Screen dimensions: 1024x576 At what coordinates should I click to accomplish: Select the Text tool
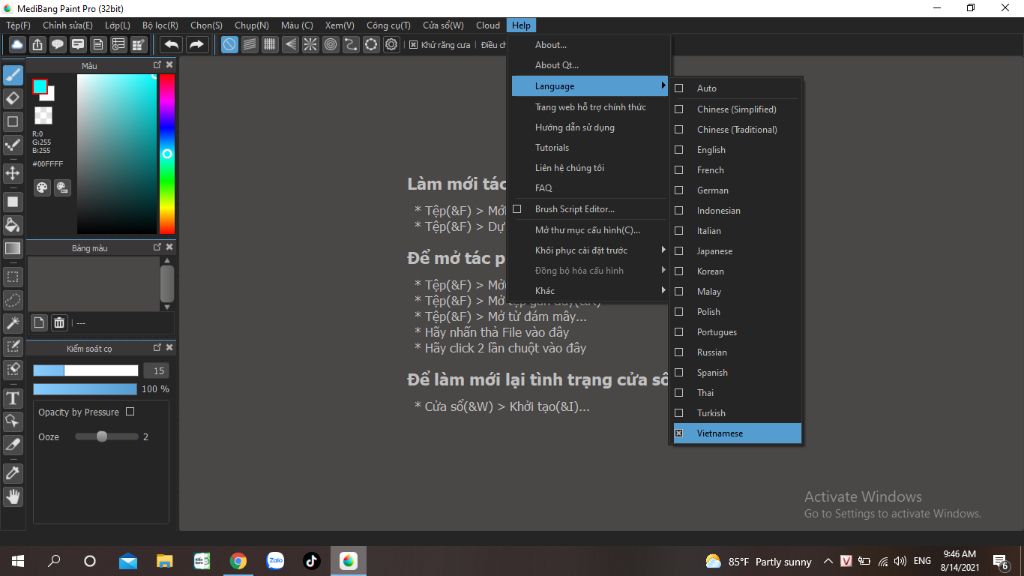[x=12, y=398]
